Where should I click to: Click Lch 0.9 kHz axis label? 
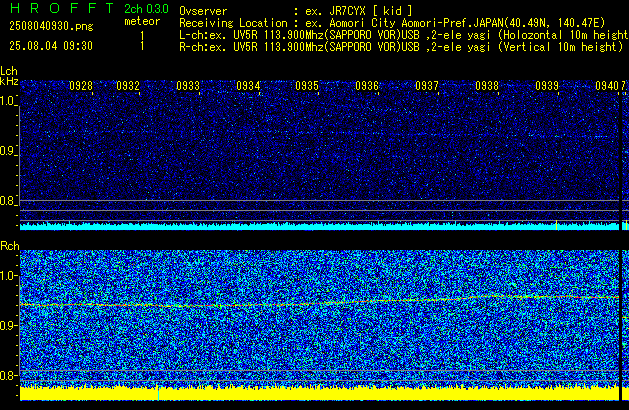point(8,151)
